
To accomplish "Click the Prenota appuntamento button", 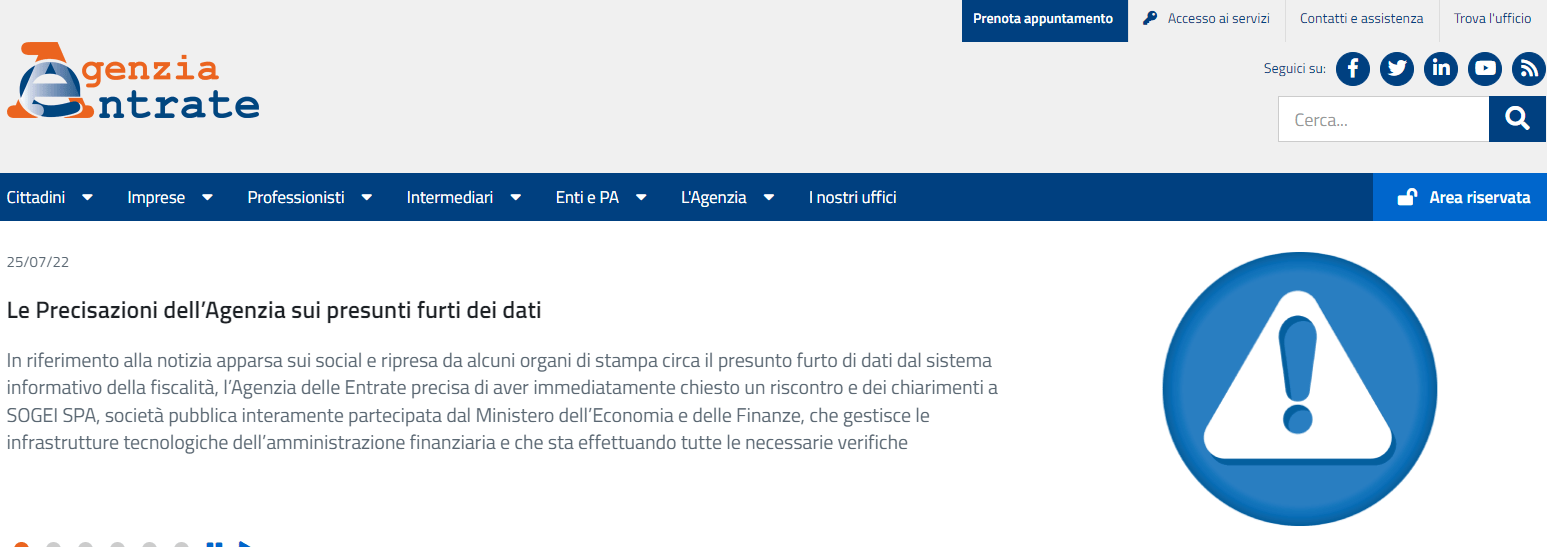I will click(1044, 19).
